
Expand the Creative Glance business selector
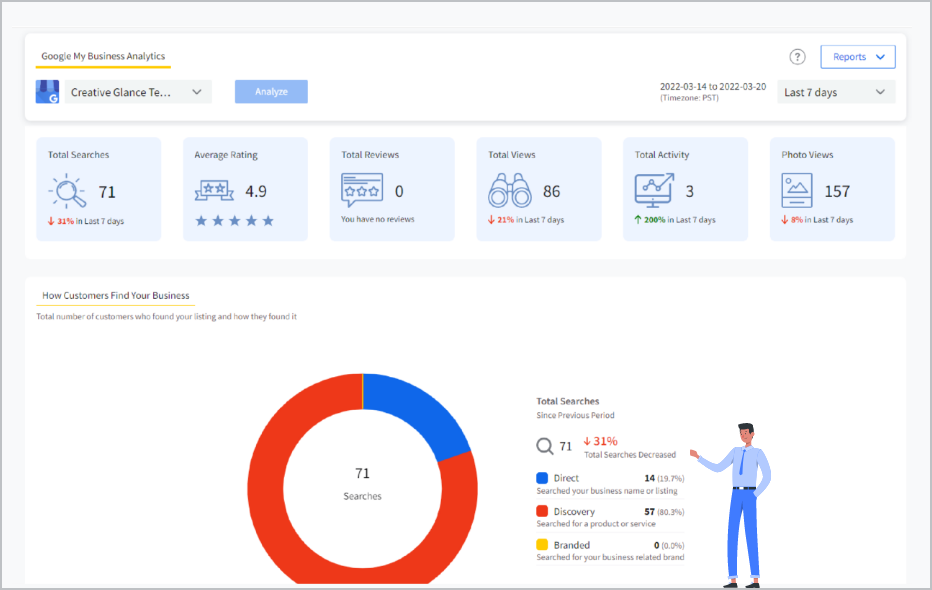coord(138,92)
